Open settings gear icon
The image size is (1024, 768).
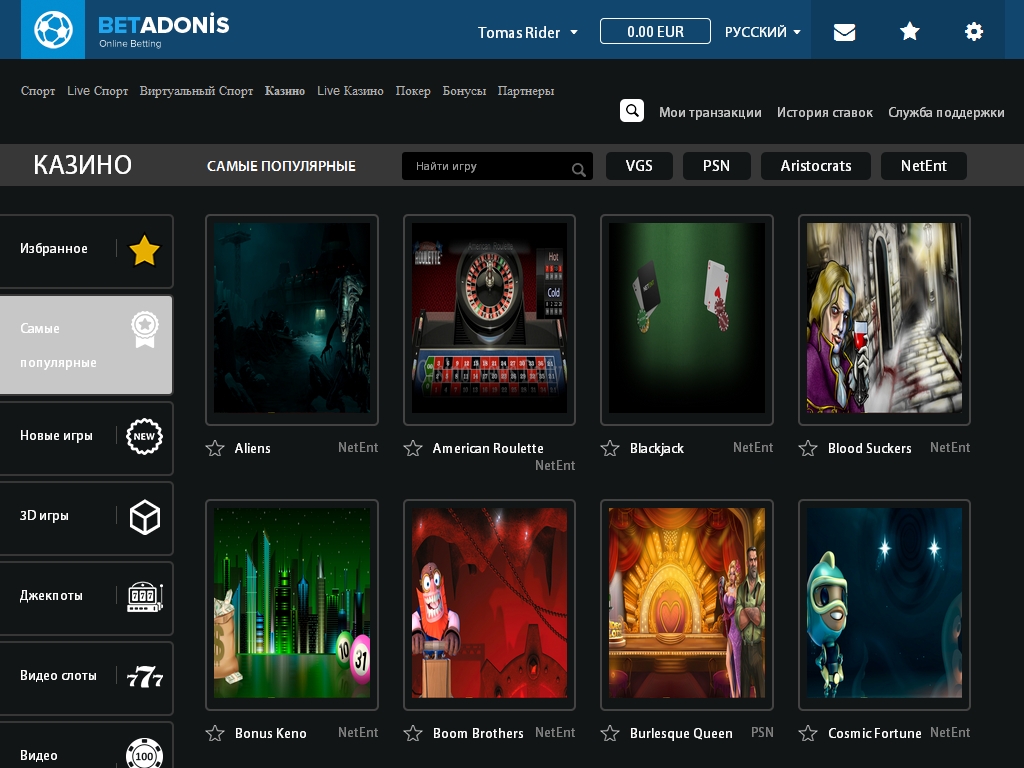click(x=973, y=32)
